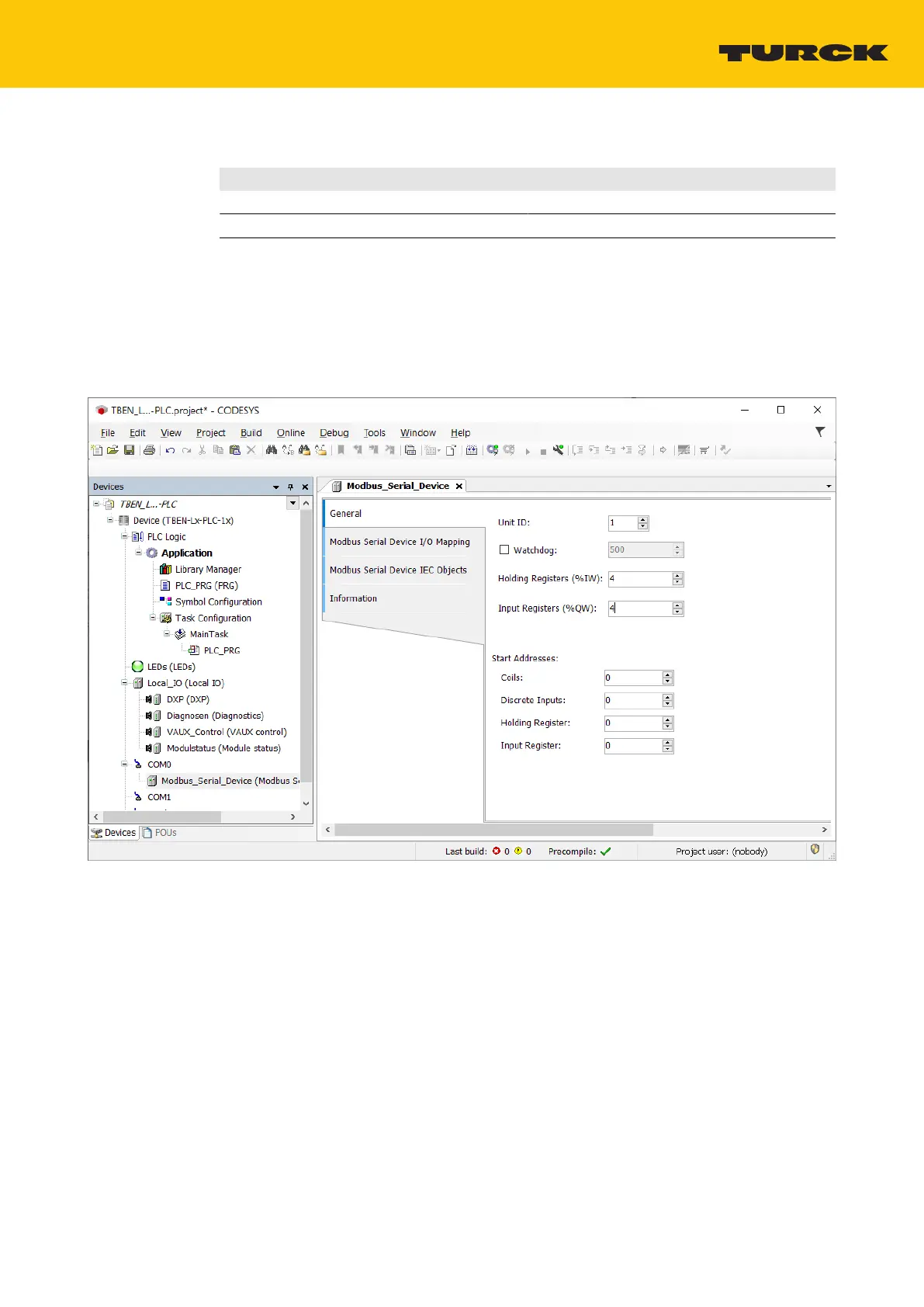The width and height of the screenshot is (924, 1307).
Task: Click the Library Manager books icon
Action: point(165,569)
